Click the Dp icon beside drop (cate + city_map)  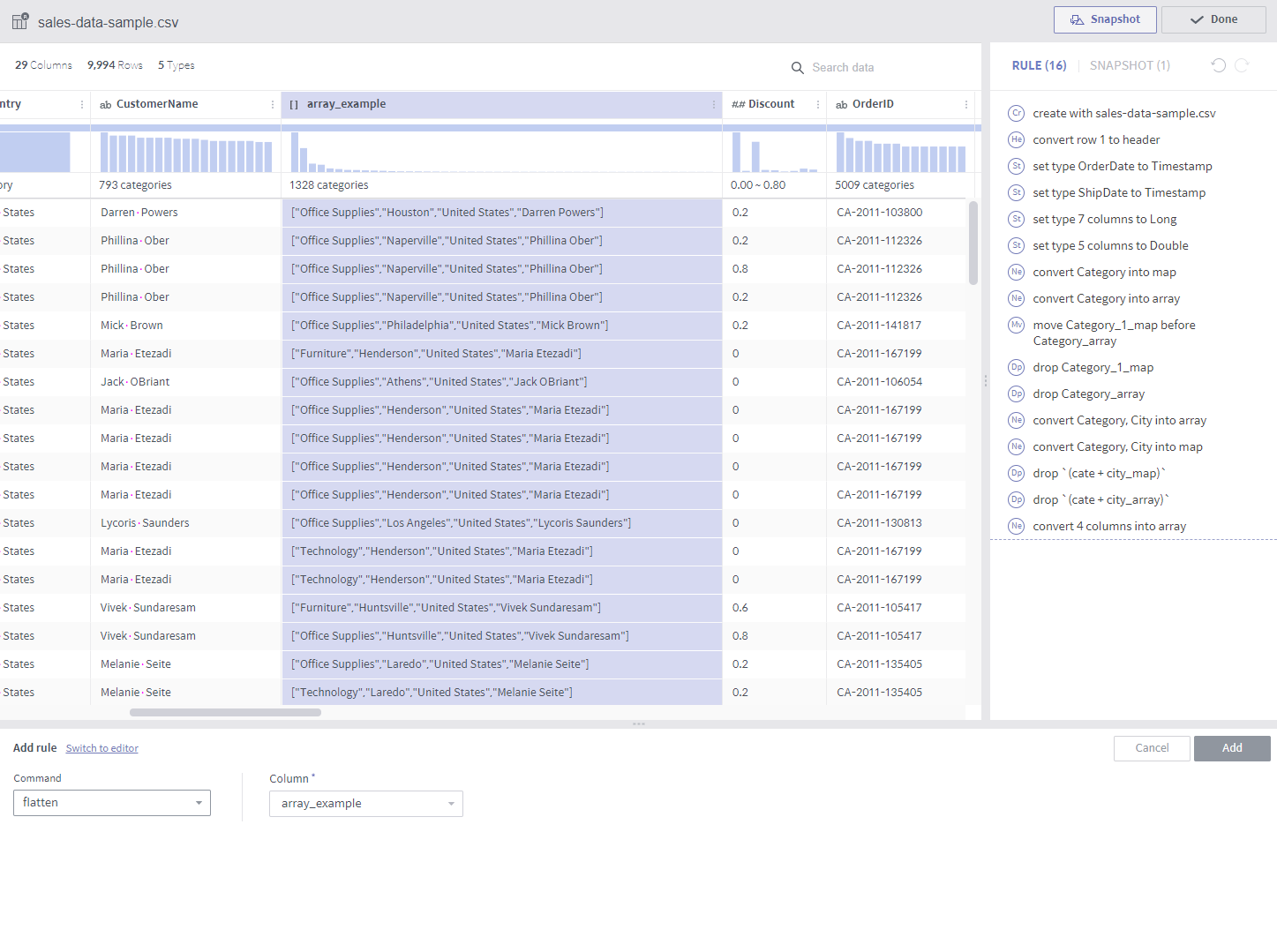pos(1017,473)
